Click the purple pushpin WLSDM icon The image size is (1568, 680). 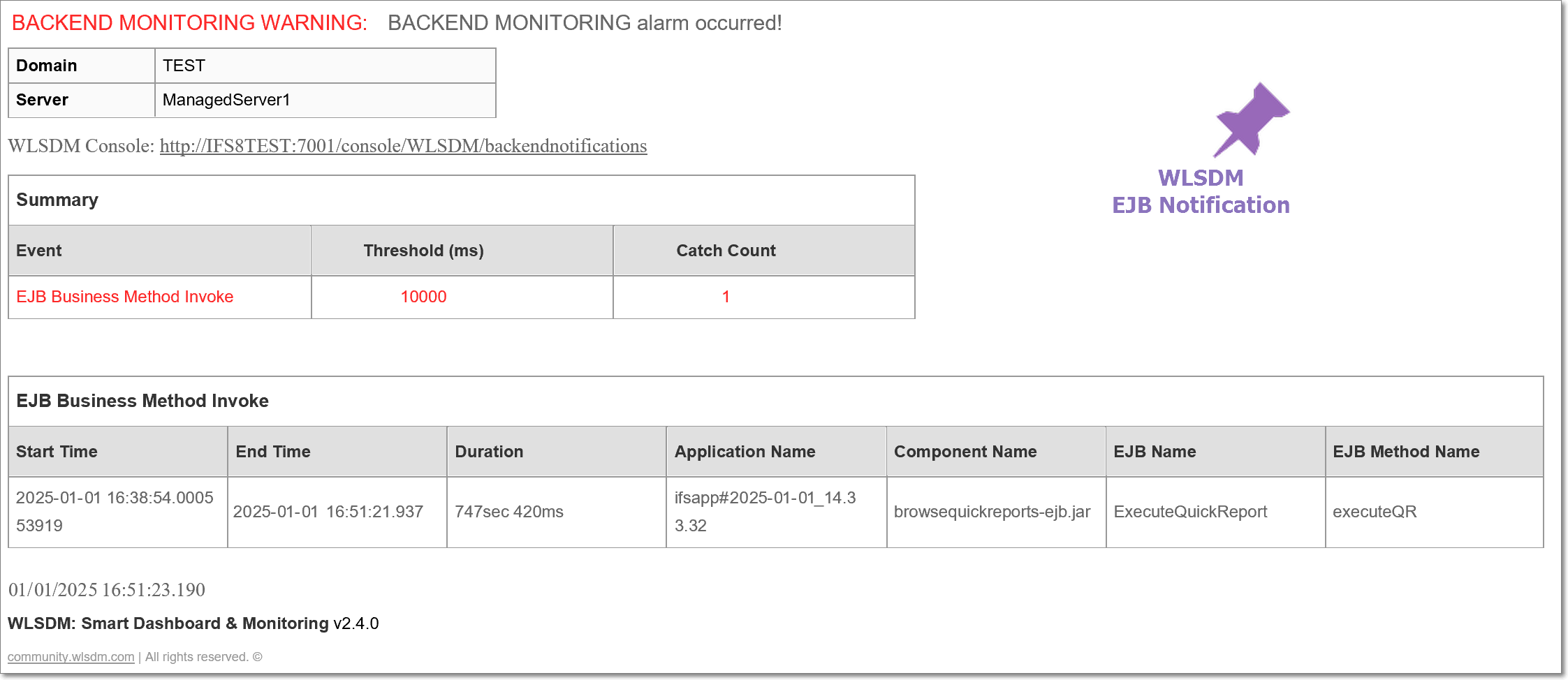pyautogui.click(x=1251, y=119)
